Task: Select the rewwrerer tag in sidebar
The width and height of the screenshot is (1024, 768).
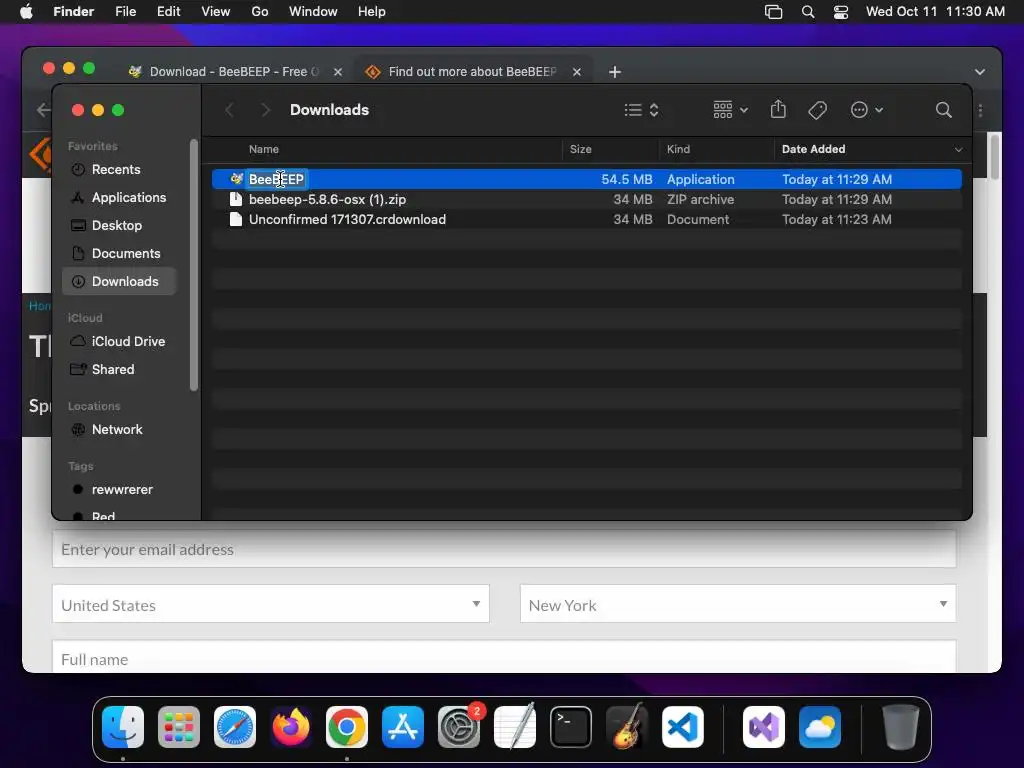Action: point(120,490)
